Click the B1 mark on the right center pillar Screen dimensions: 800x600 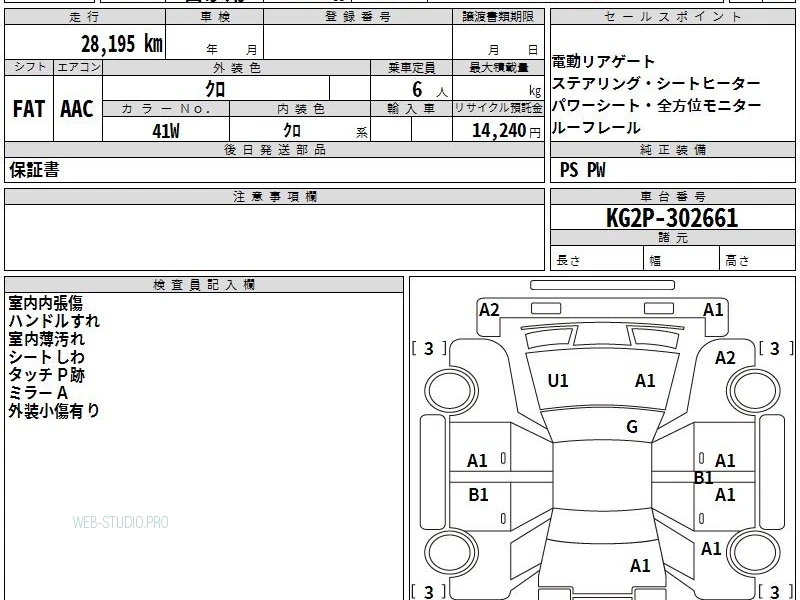pos(704,478)
